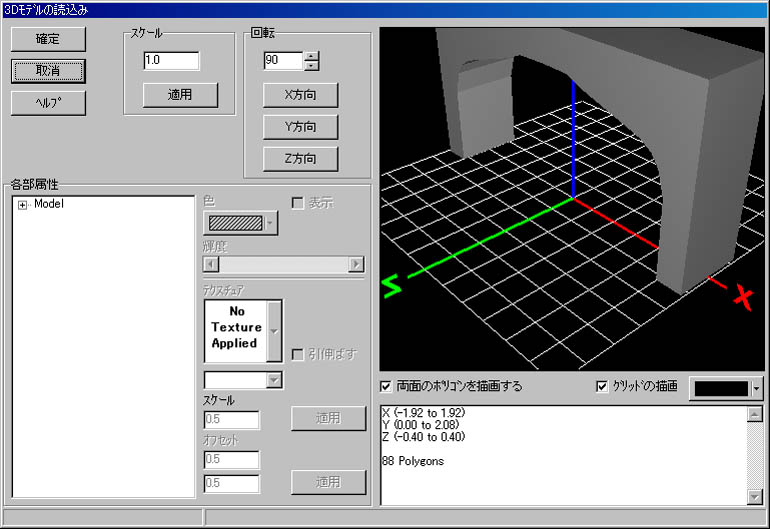Toggle グリッドの描画 grid checkbox
770x529 pixels.
pos(602,387)
